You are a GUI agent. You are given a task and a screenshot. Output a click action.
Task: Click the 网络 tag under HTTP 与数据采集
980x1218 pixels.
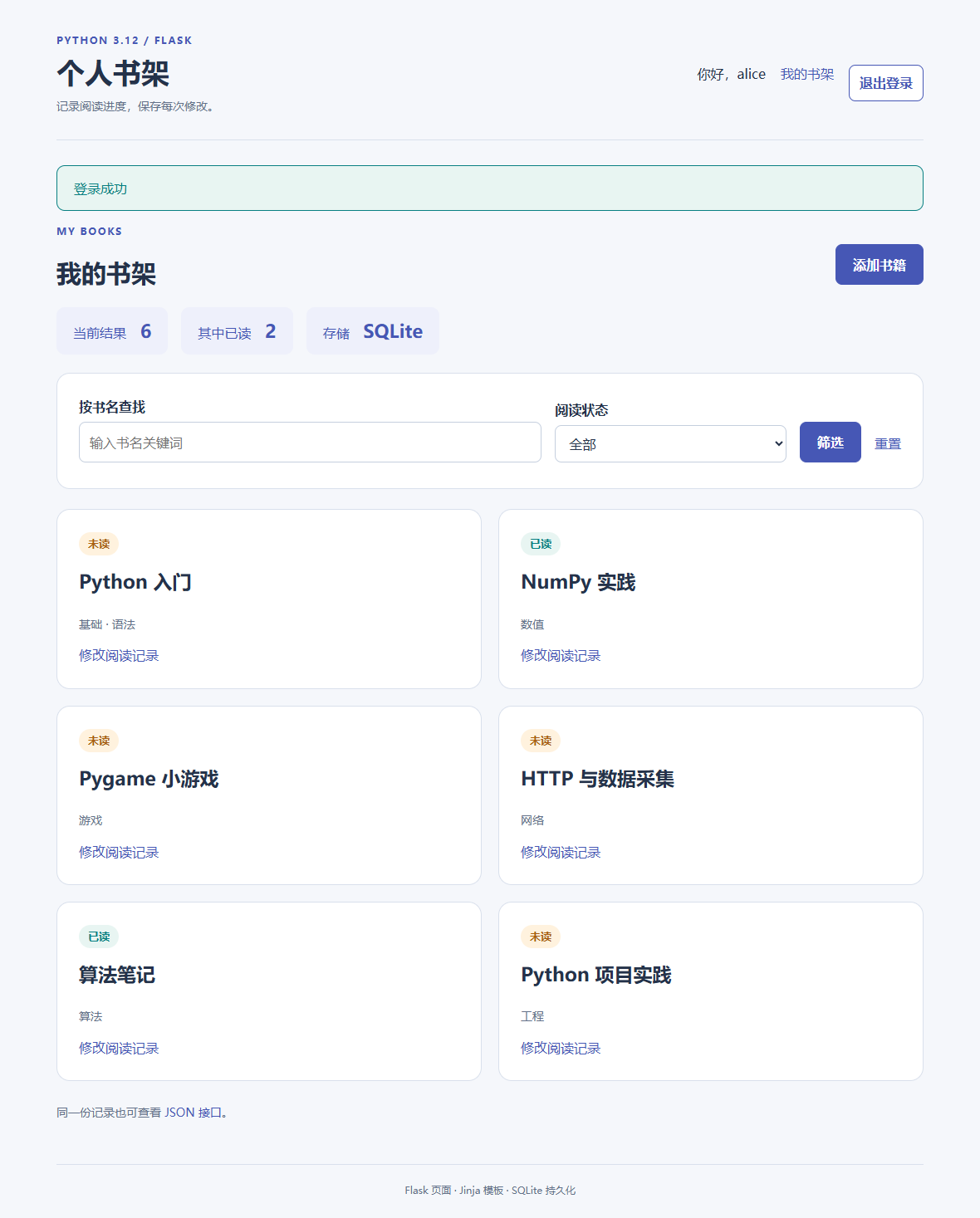click(532, 820)
